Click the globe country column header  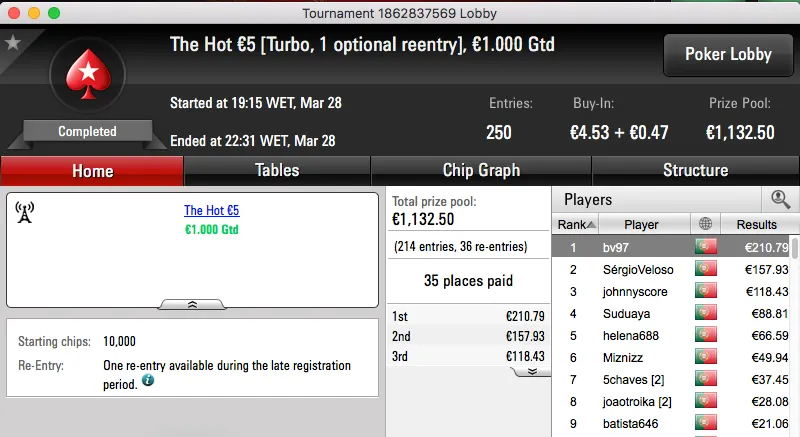706,225
